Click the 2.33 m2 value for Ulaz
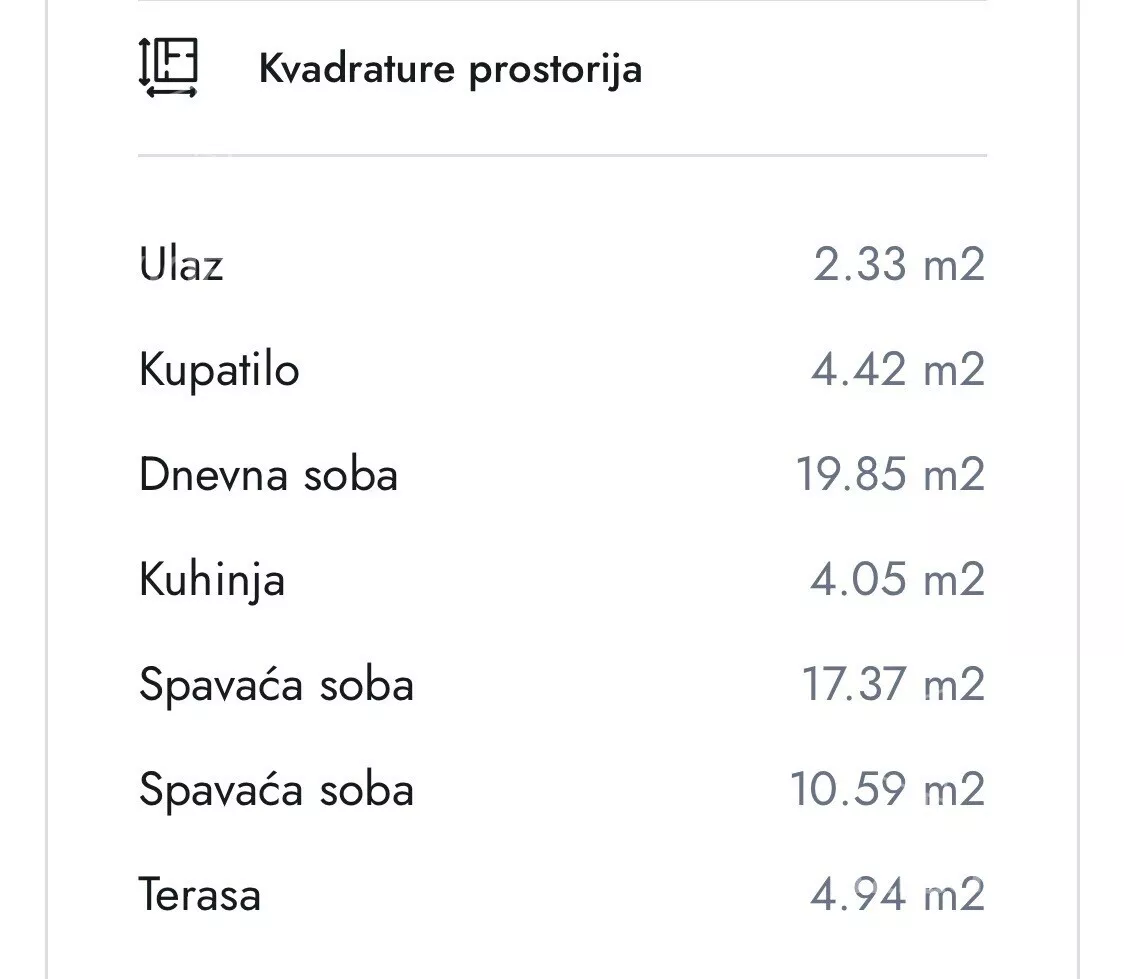Screen dimensions: 1124x979 click(898, 264)
